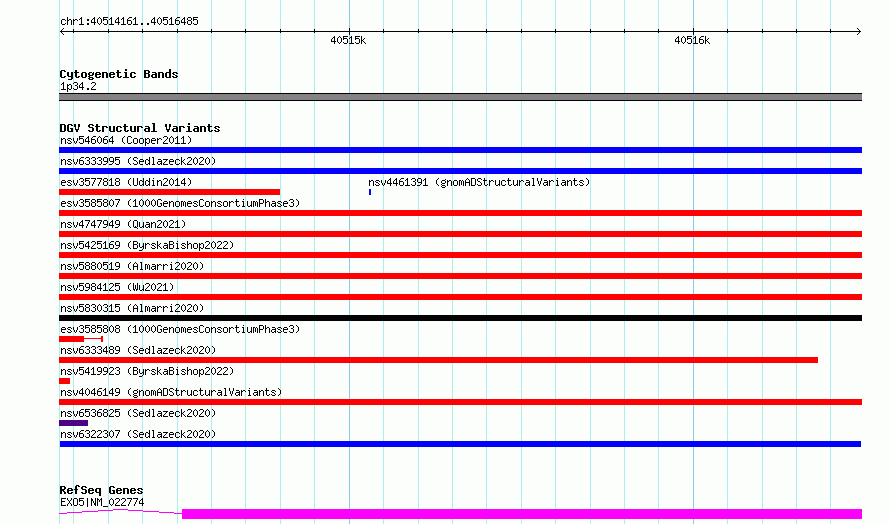Click the RefSeq Genes track title
890x524 pixels.
tap(101, 490)
